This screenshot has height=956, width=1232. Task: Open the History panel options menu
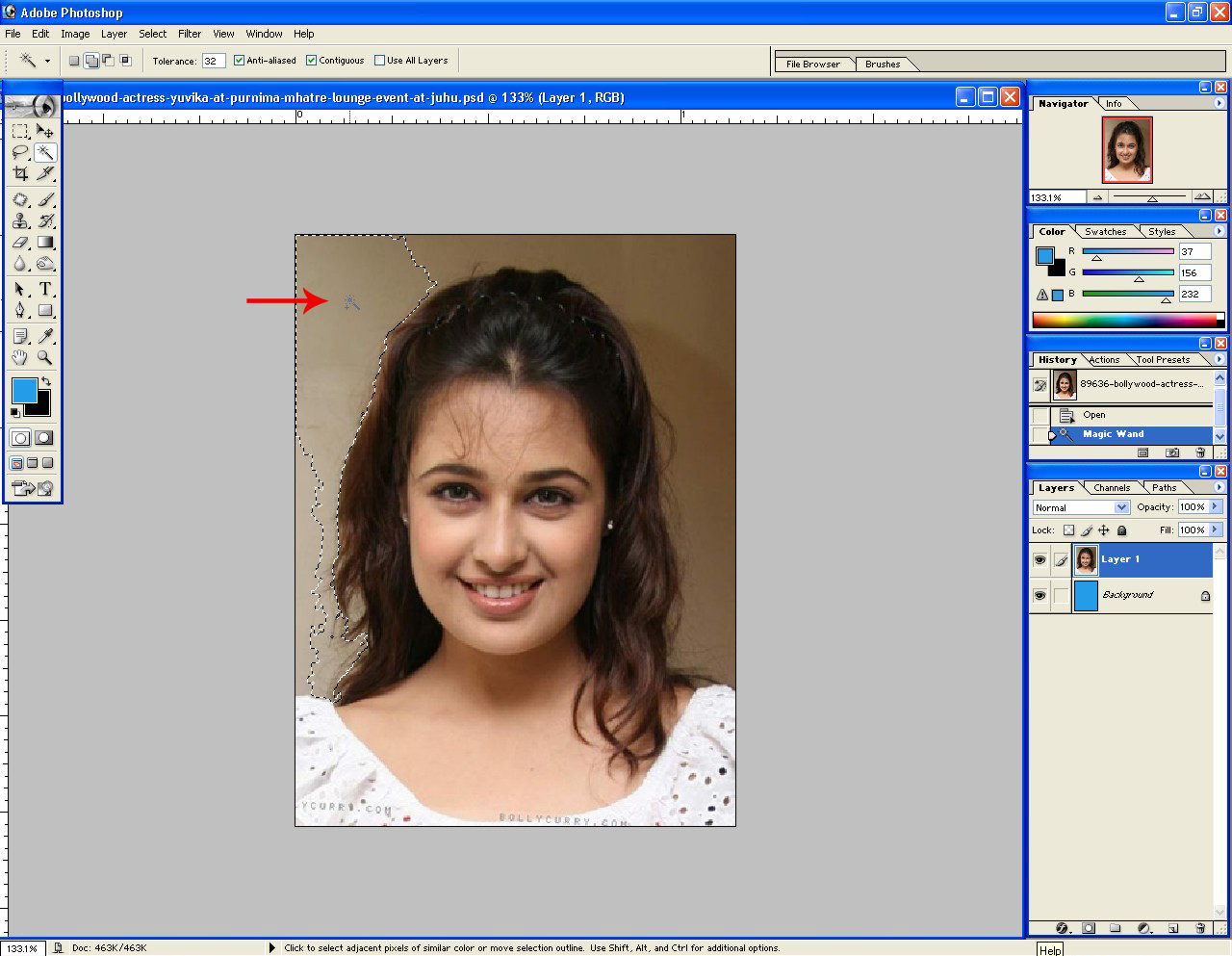1219,359
